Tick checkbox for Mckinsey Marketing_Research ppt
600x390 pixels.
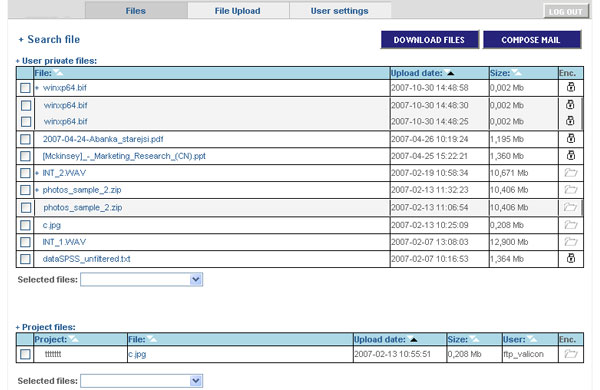tap(25, 156)
